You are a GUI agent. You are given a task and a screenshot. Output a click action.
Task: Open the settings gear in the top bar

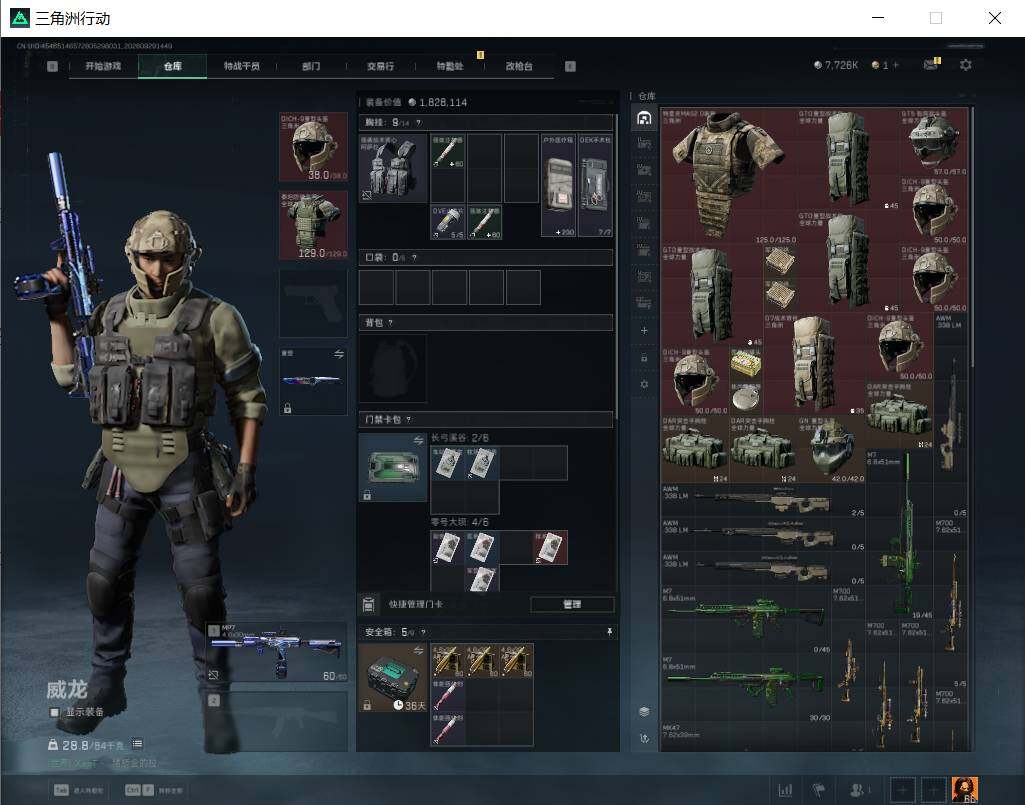coord(965,65)
